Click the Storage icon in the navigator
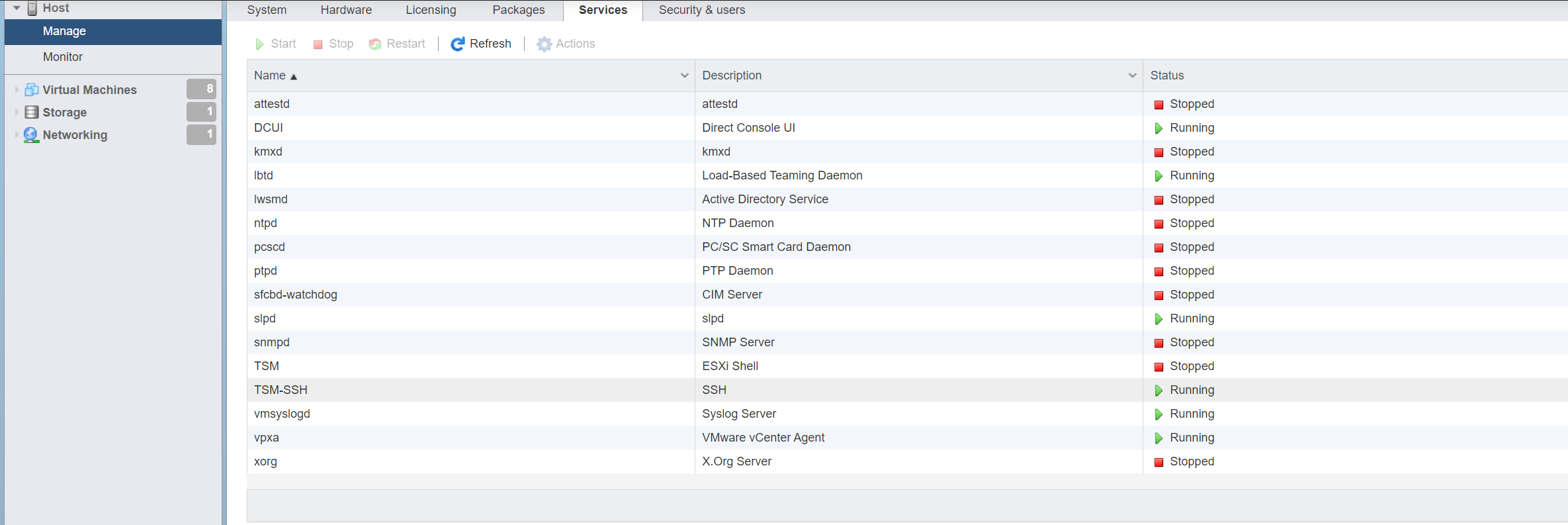Viewport: 1568px width, 525px height. [x=31, y=113]
